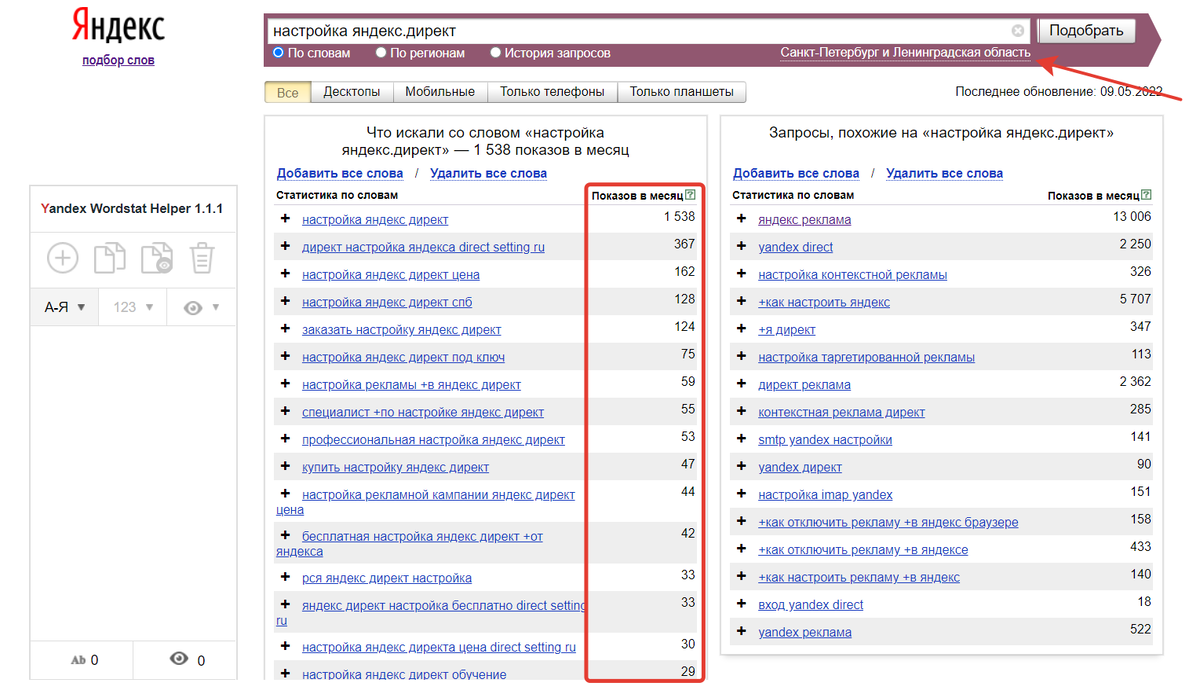Select the 'История запросов' radio button
Viewport: 1200px width, 683px height.
click(495, 52)
